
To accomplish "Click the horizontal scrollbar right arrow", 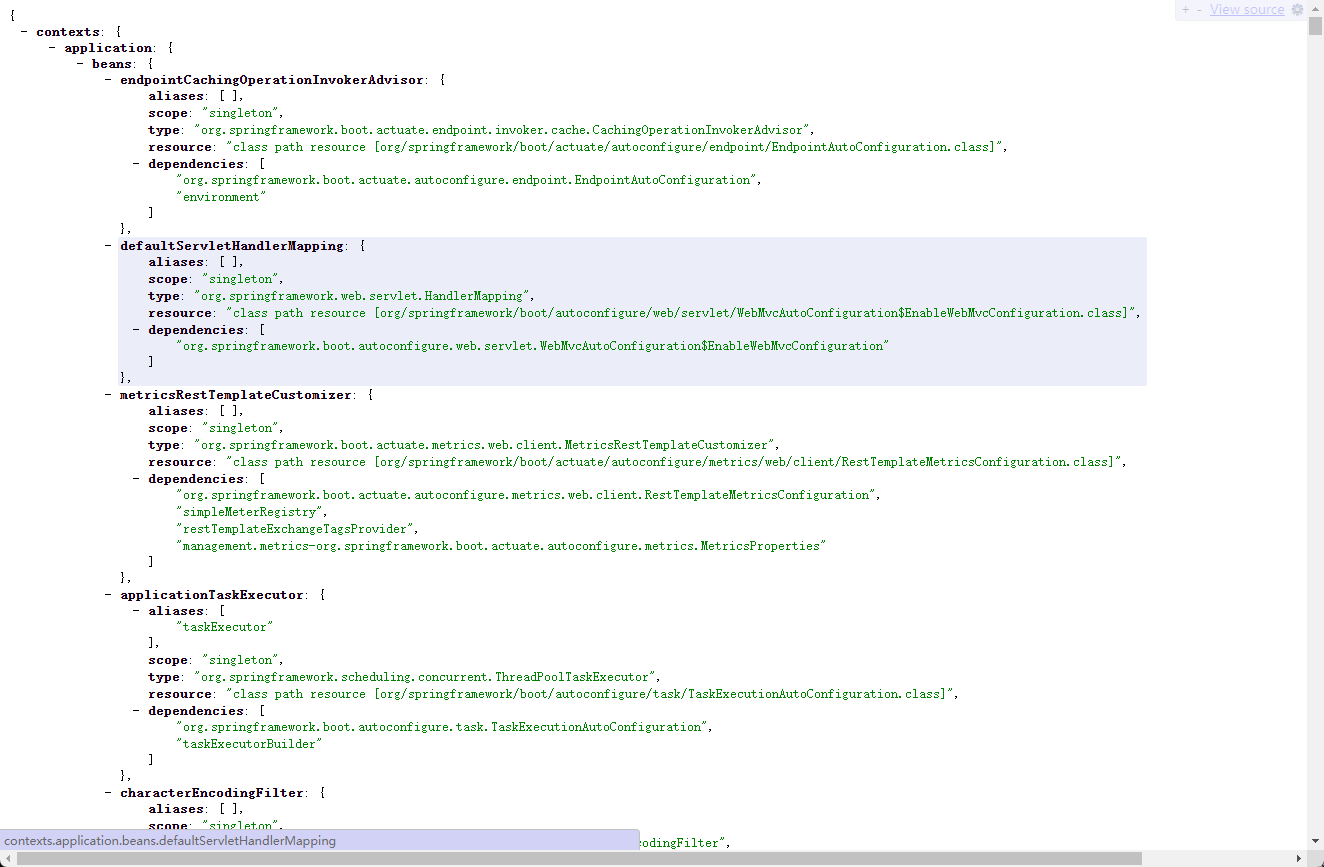I will tap(1299, 858).
